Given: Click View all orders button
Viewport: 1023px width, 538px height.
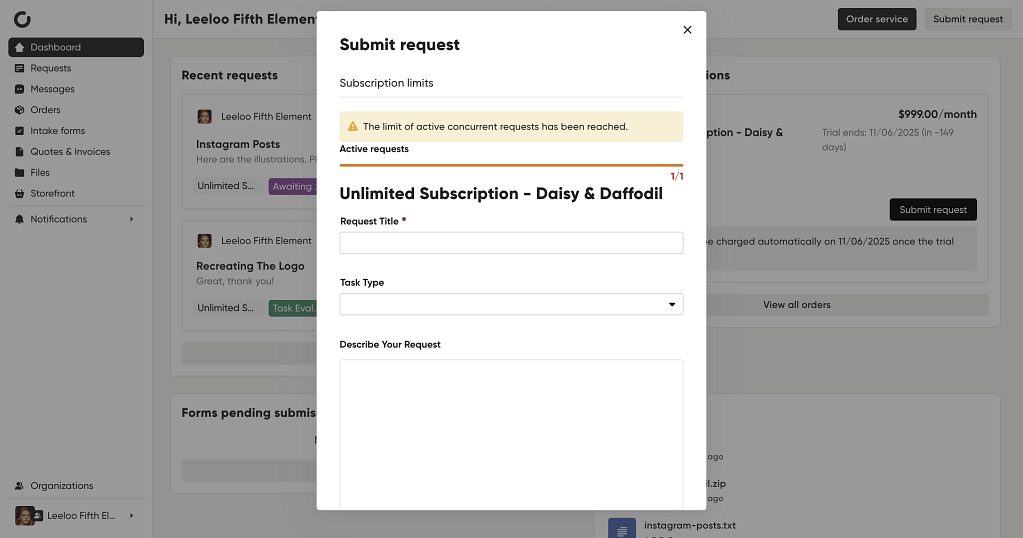Looking at the screenshot, I should tap(797, 305).
